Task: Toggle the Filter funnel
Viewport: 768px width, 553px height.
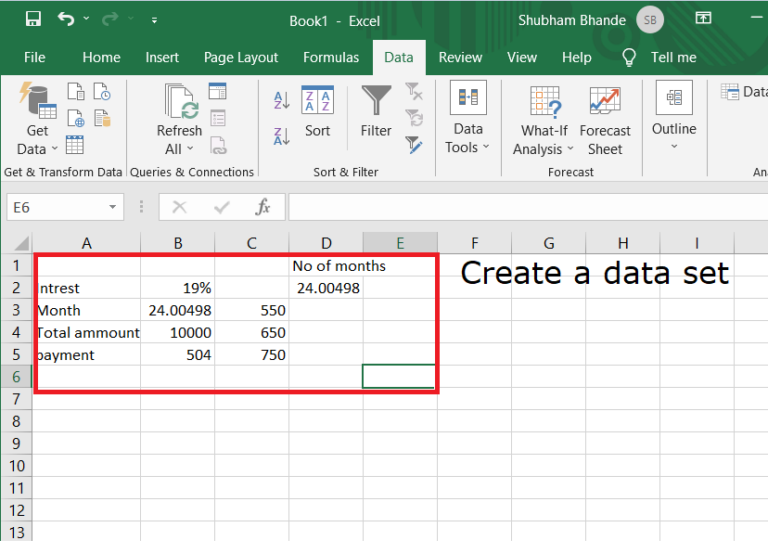Action: [x=376, y=112]
